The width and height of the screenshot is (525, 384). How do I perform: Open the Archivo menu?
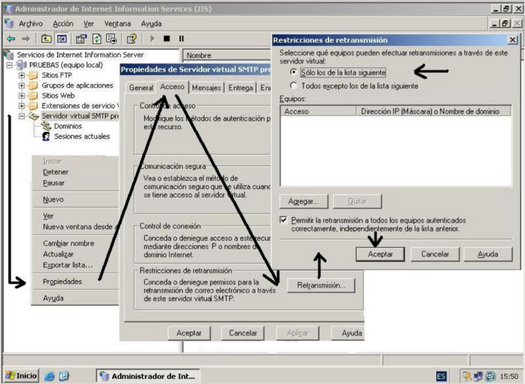coord(30,24)
